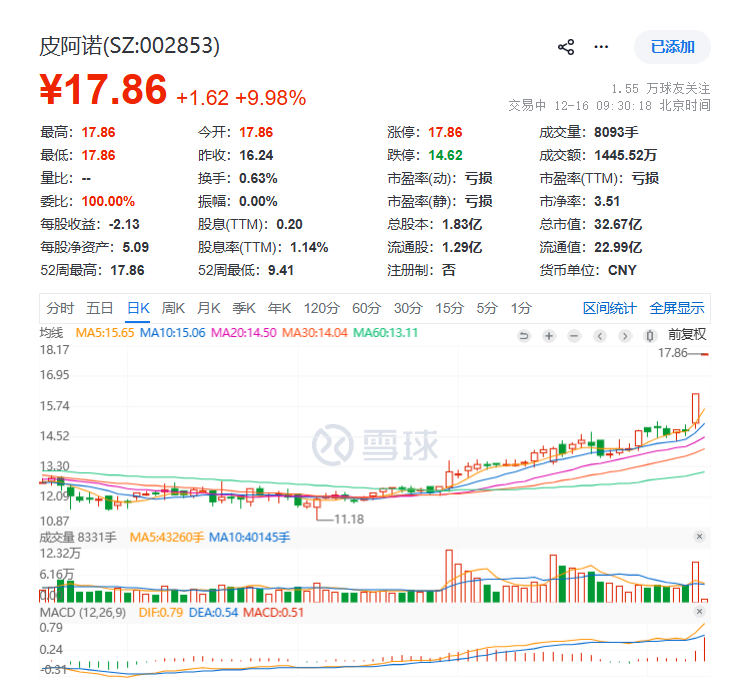
Task: Switch to the 五日 chart tab
Action: (100, 308)
